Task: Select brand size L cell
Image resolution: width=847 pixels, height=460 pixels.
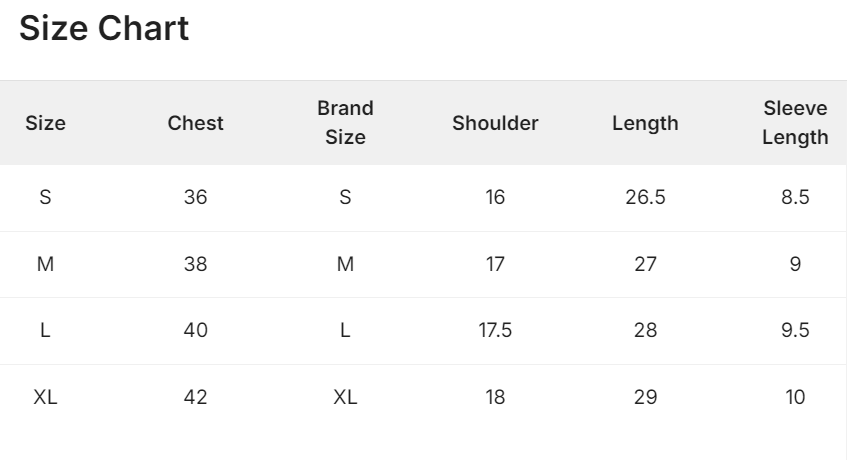Action: tap(345, 330)
